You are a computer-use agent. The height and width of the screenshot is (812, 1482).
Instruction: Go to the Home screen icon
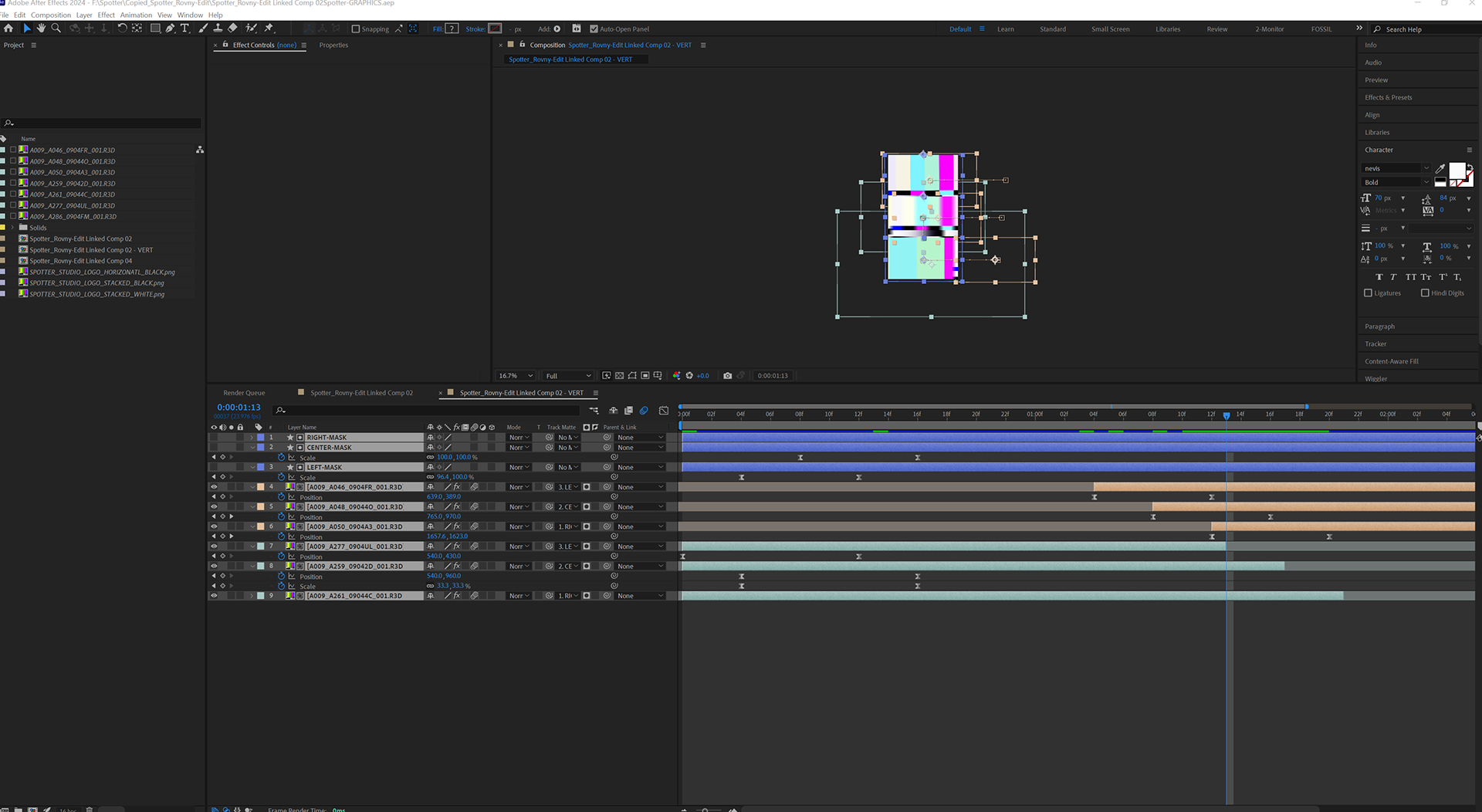(8, 29)
